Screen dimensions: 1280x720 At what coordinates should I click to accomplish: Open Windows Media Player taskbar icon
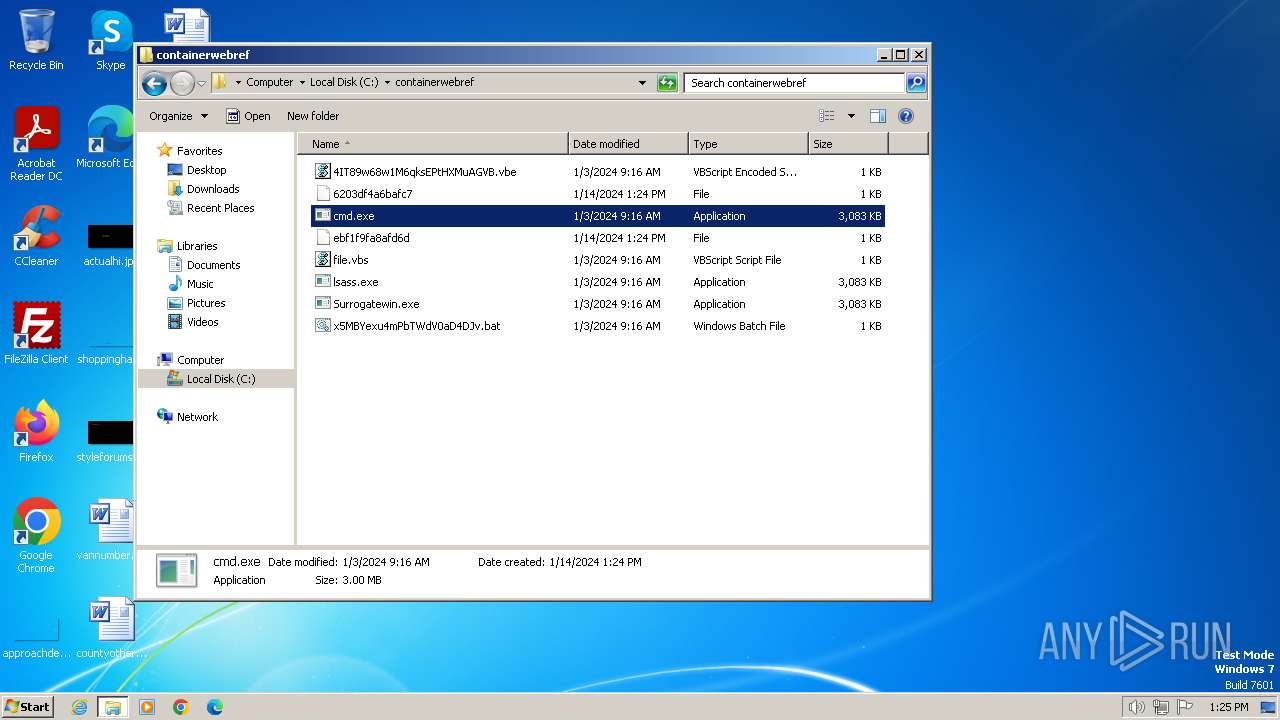[147, 707]
